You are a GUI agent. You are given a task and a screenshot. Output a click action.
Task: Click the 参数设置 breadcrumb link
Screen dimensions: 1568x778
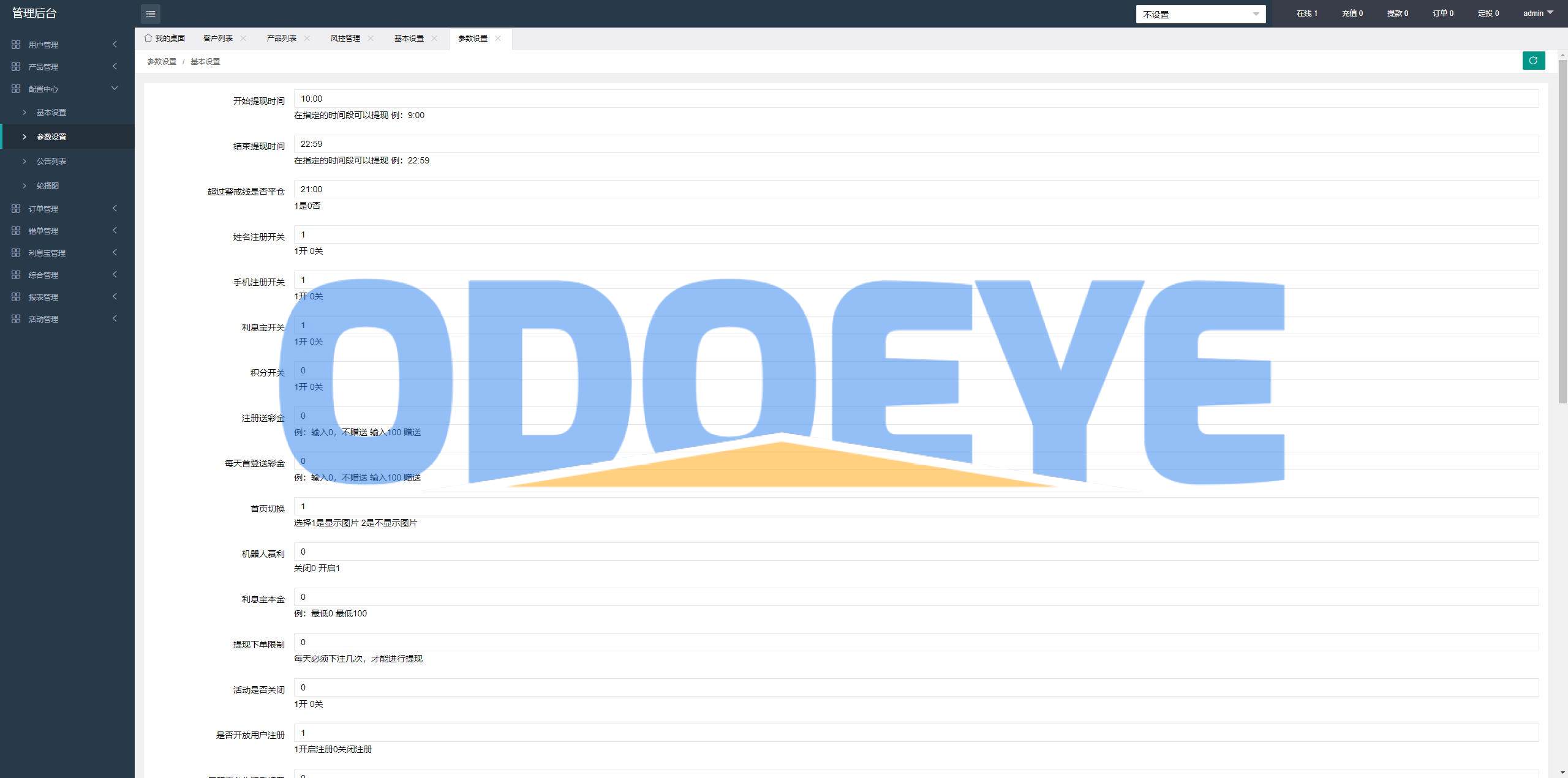coord(162,61)
